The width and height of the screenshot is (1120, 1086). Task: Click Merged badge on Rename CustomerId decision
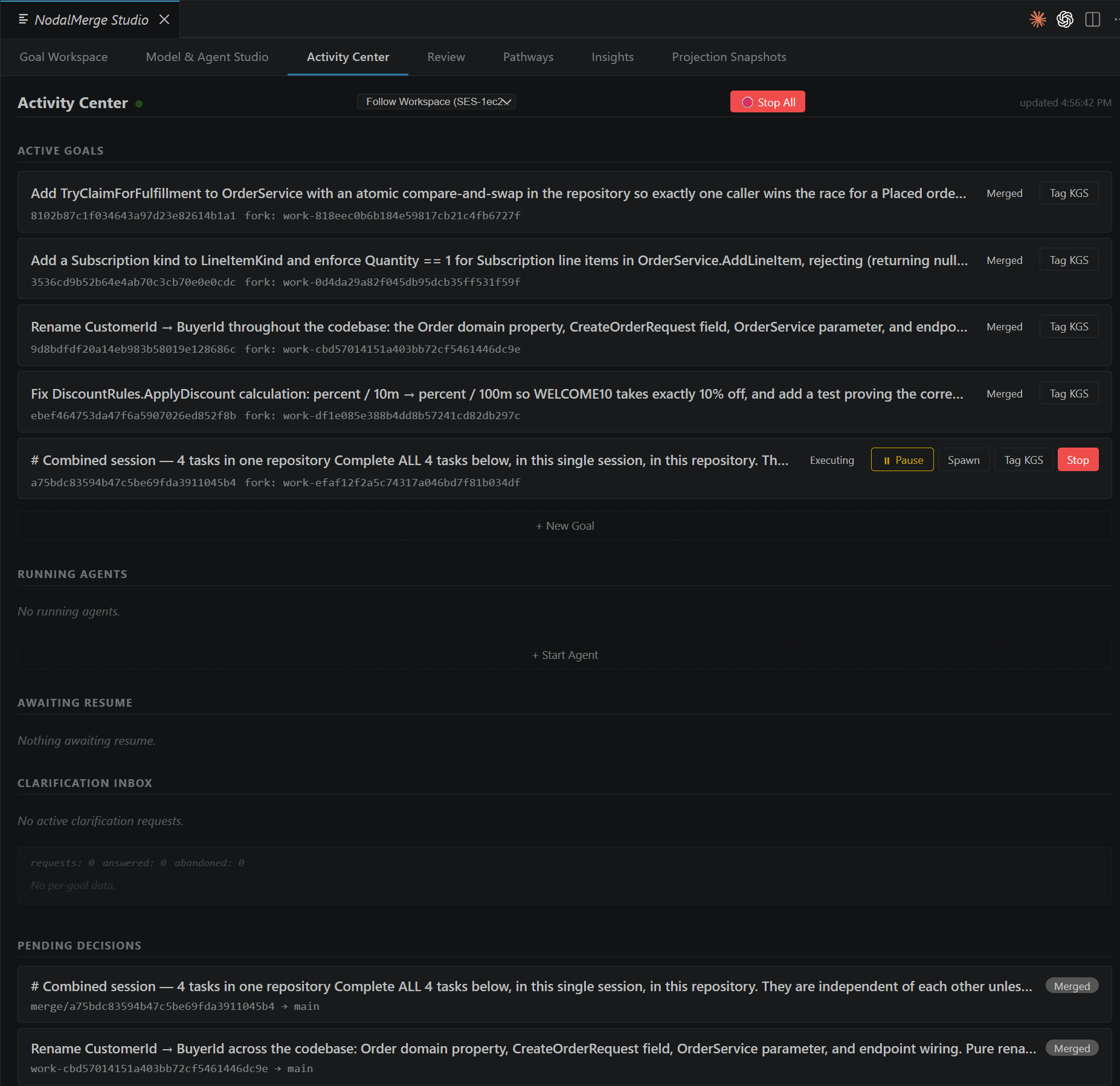[1072, 1049]
